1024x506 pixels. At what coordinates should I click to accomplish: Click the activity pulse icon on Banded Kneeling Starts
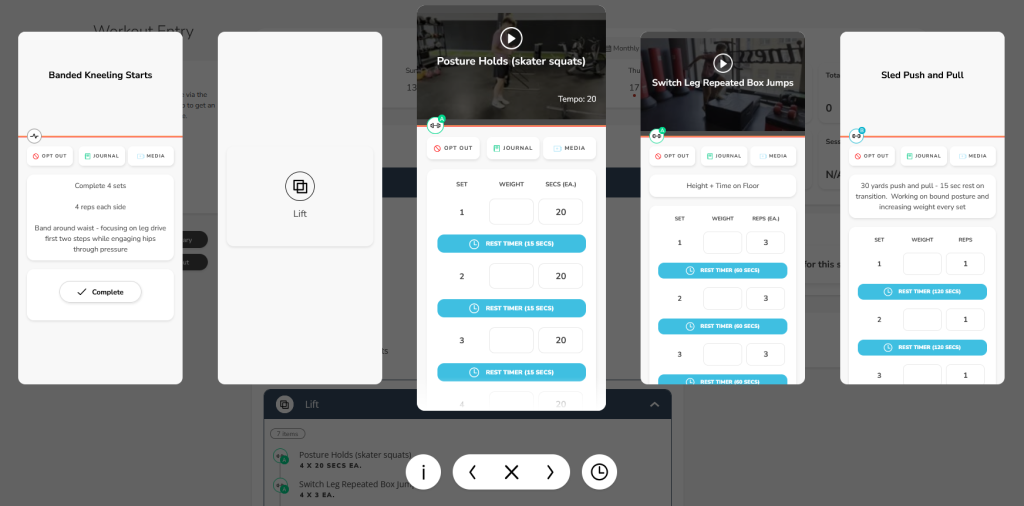[x=35, y=136]
